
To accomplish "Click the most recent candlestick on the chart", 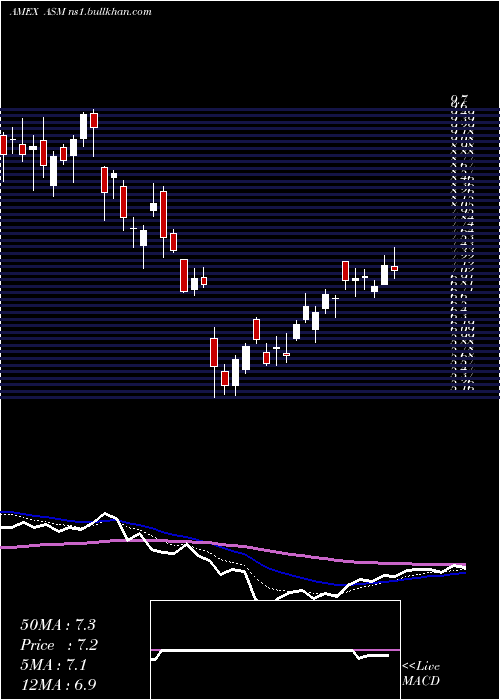I will 394,263.
